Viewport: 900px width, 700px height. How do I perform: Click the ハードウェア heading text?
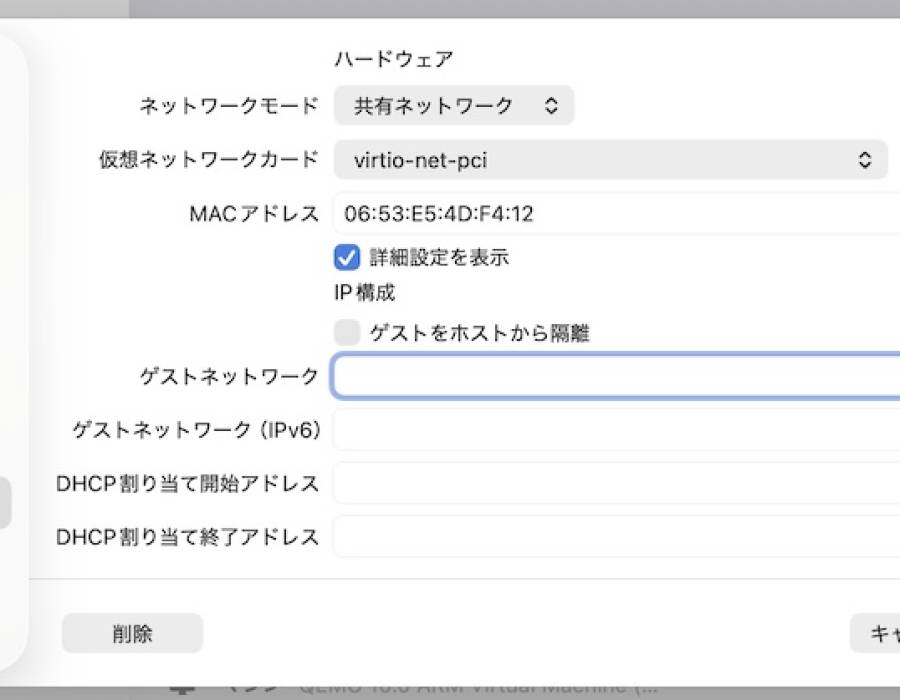394,59
